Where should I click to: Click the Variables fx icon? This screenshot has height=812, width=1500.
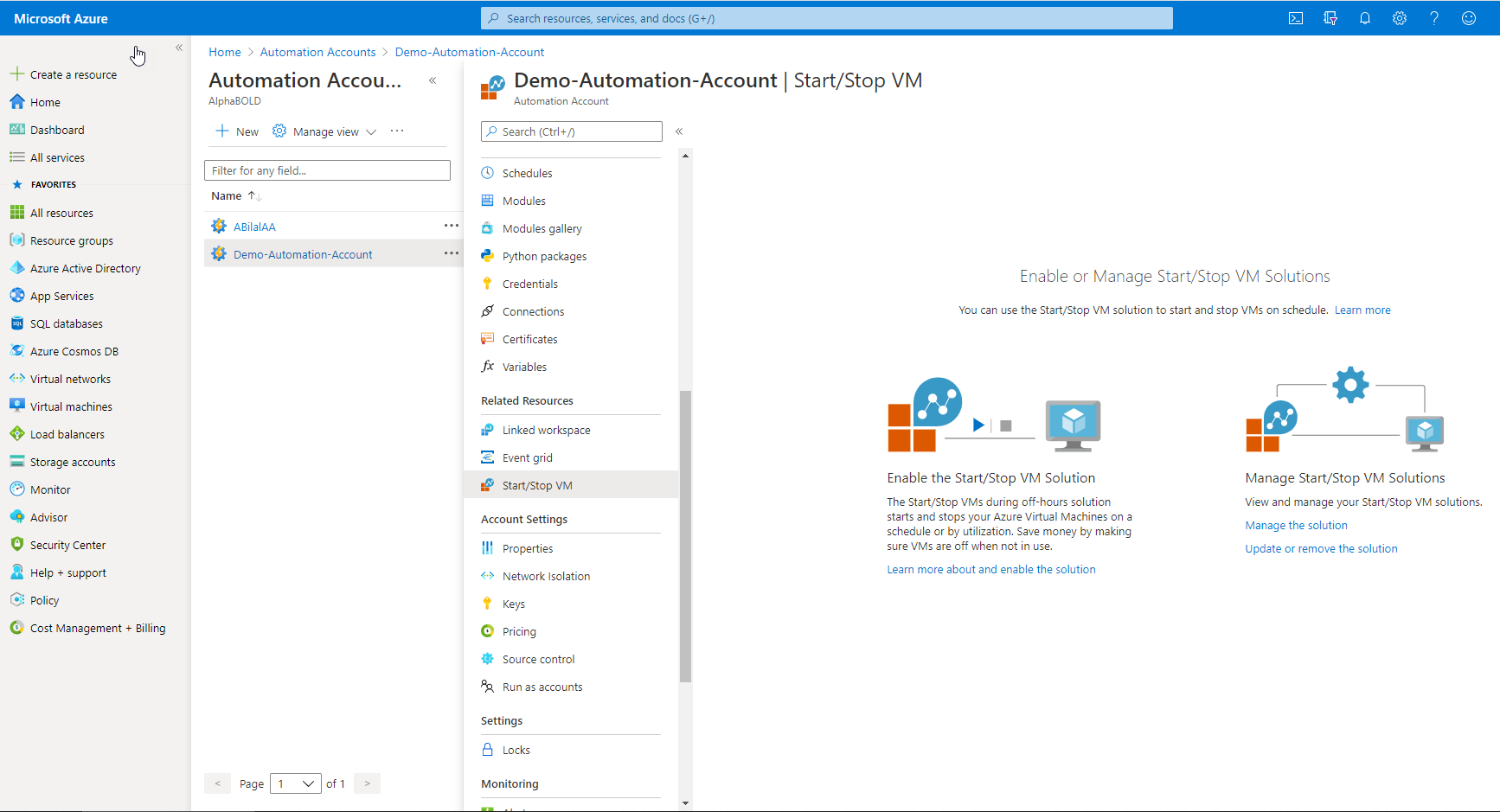point(487,367)
